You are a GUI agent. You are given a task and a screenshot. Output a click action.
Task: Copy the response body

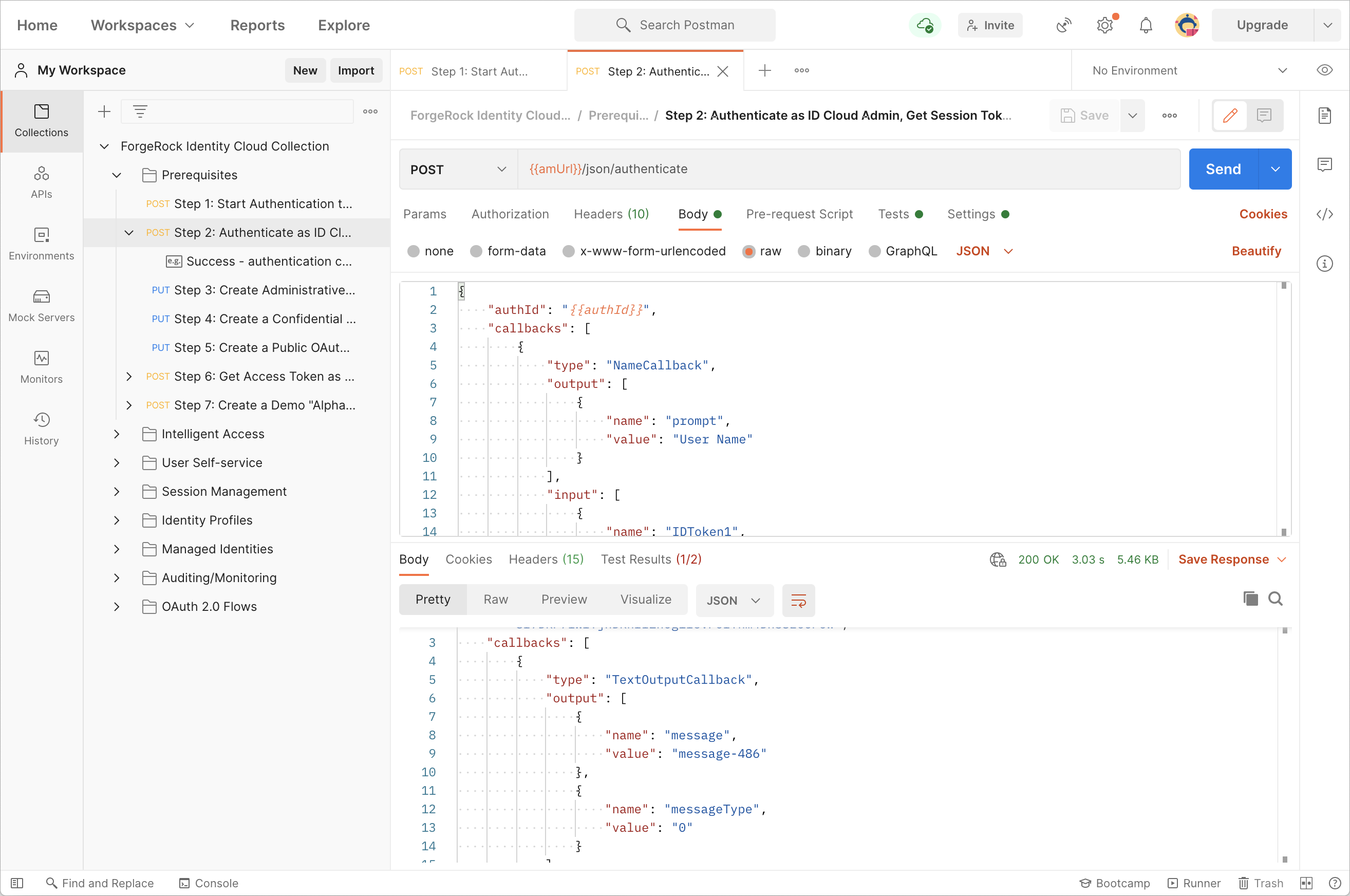pos(1250,599)
